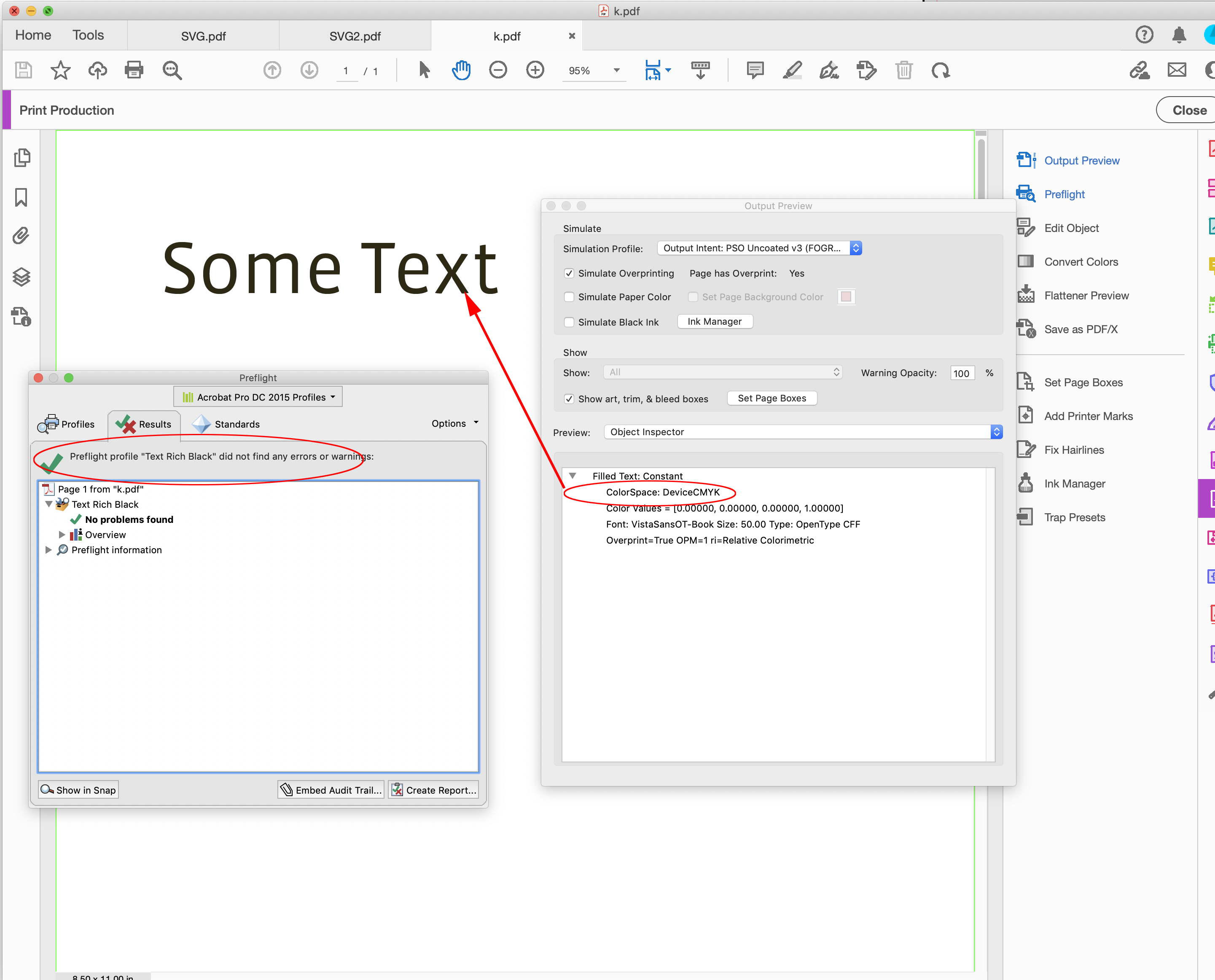Expand the Preflight information item
The height and width of the screenshot is (980, 1215).
click(48, 549)
